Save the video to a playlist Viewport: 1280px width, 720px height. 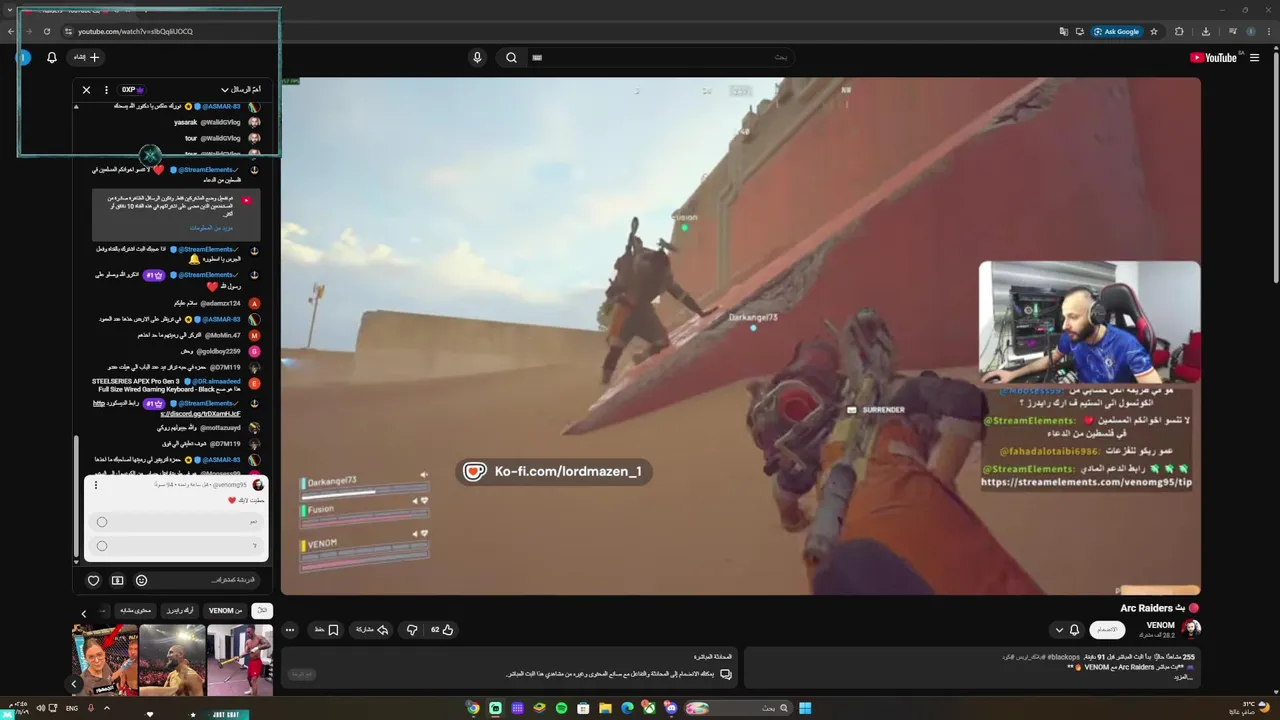pos(326,630)
